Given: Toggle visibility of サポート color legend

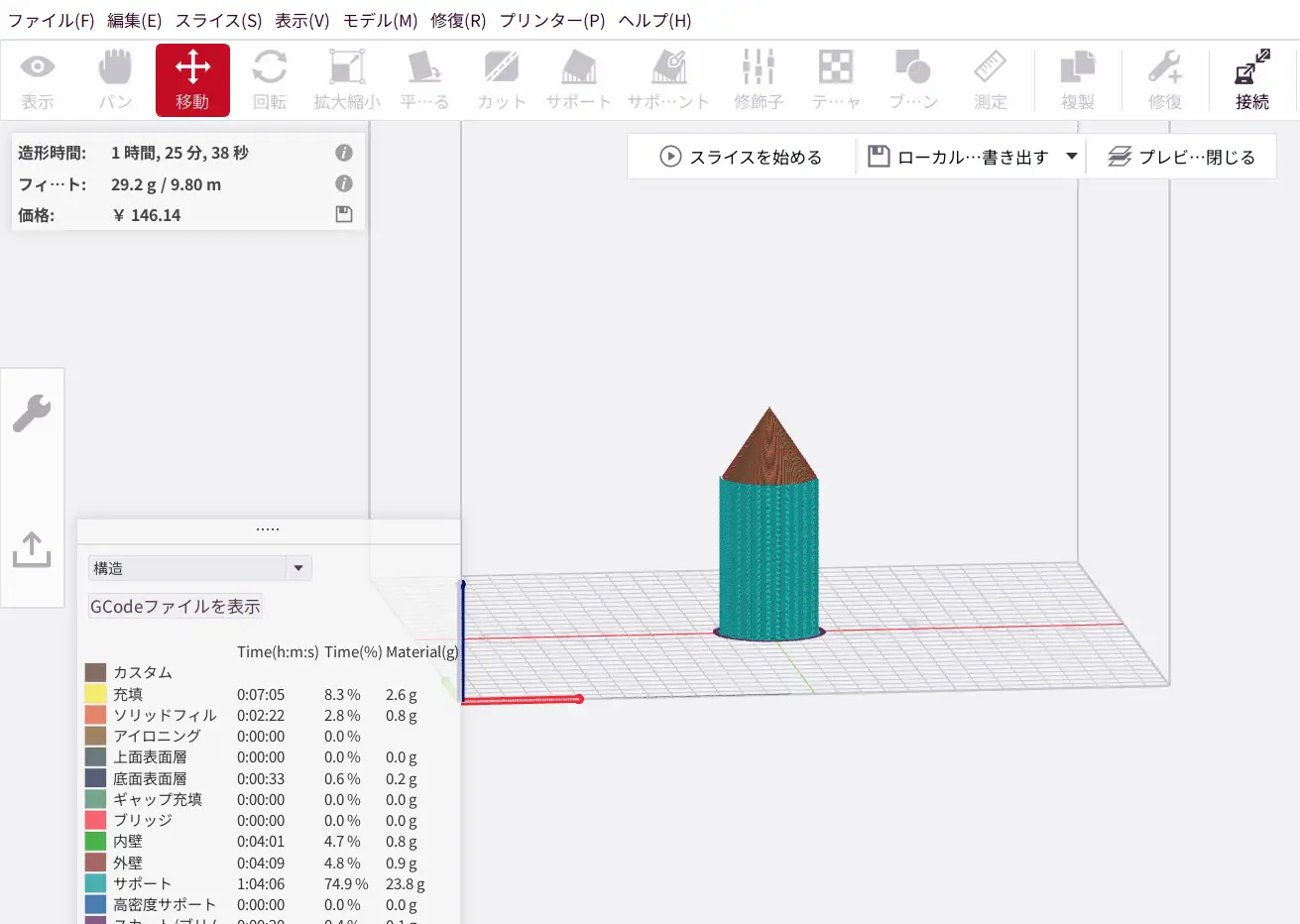Looking at the screenshot, I should pyautogui.click(x=96, y=883).
